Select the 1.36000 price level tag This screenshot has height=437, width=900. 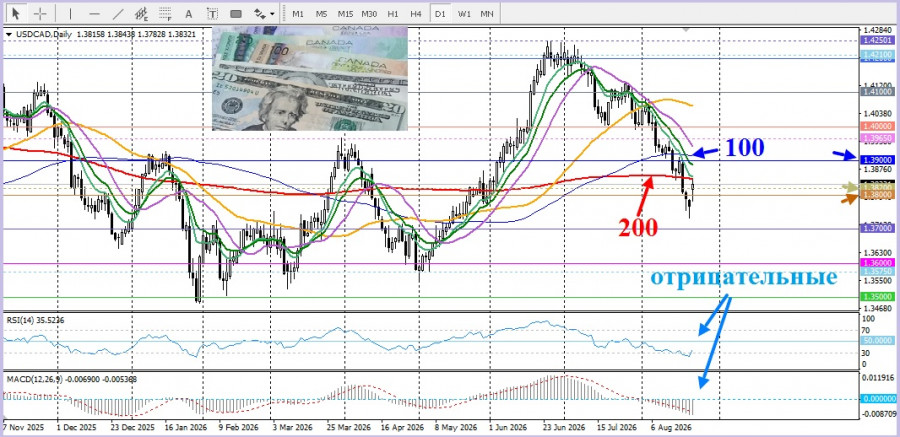tap(878, 262)
